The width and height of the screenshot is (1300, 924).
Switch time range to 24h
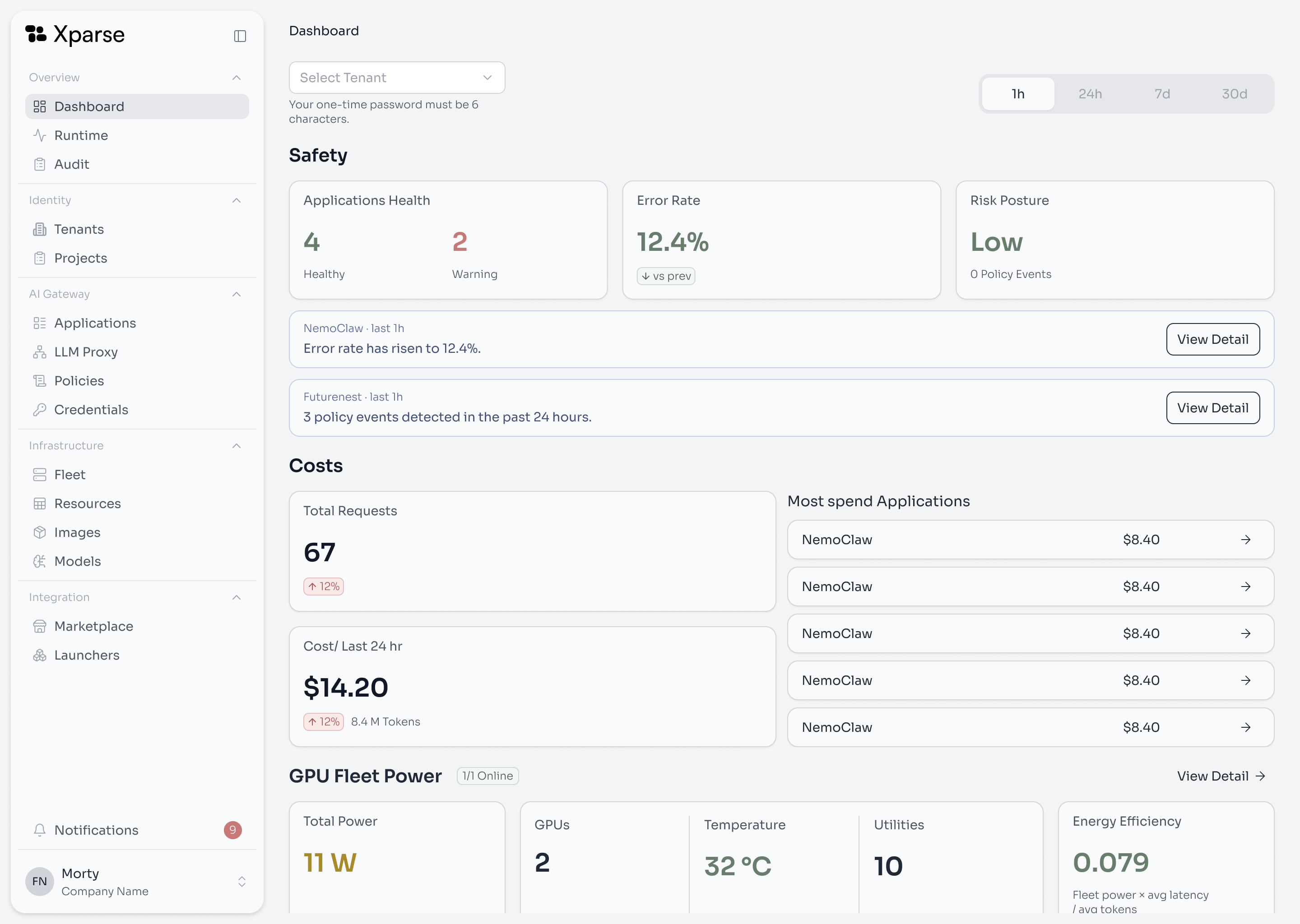tap(1090, 94)
